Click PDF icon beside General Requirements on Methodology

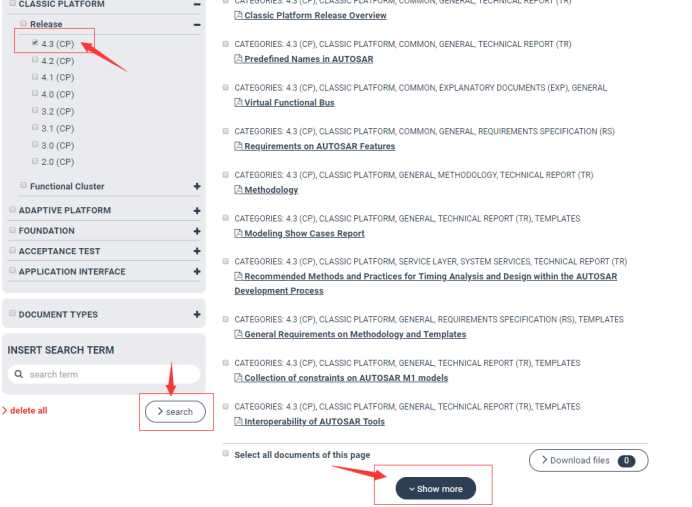tap(238, 334)
